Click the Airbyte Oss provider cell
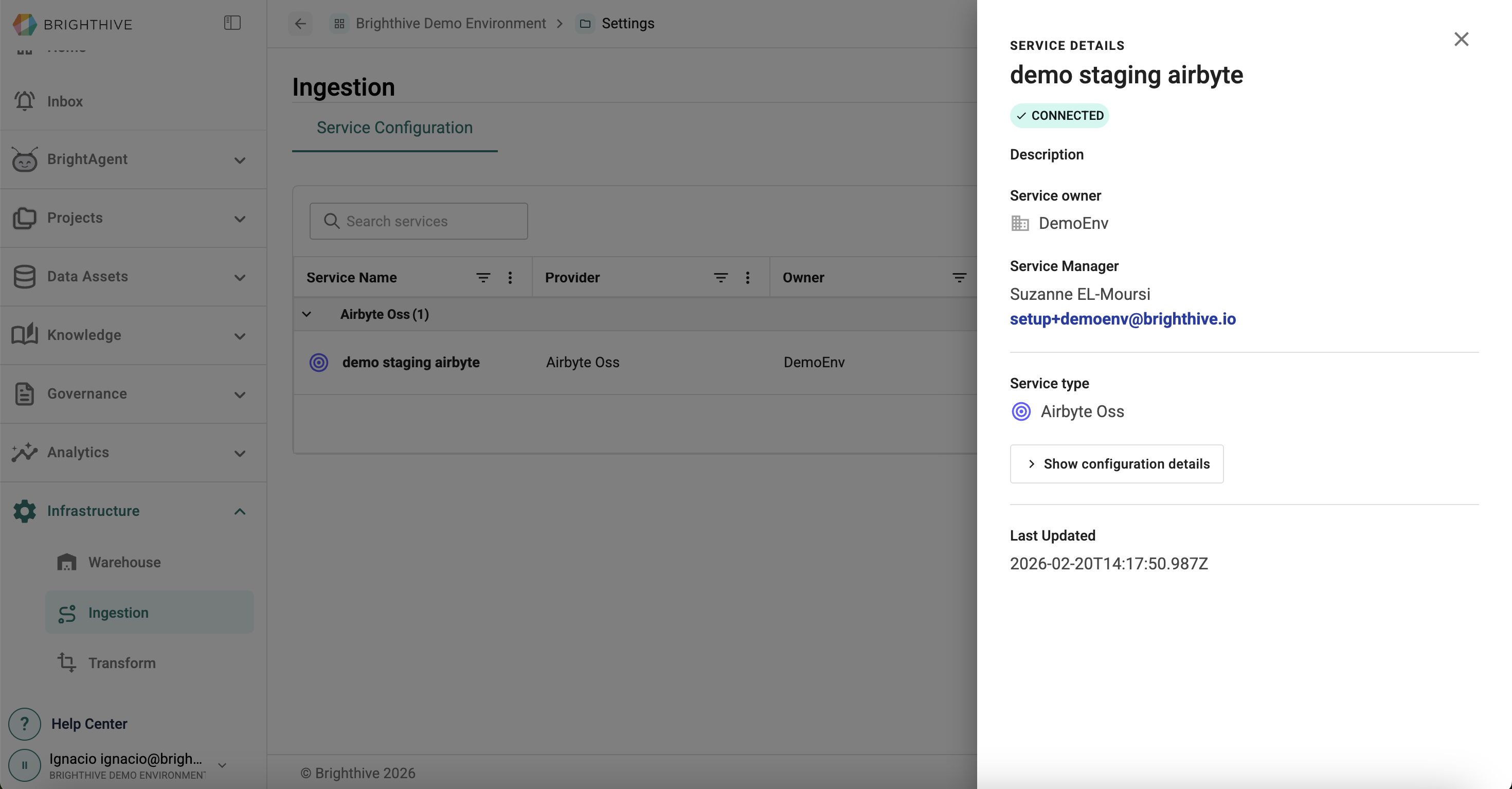 [583, 362]
